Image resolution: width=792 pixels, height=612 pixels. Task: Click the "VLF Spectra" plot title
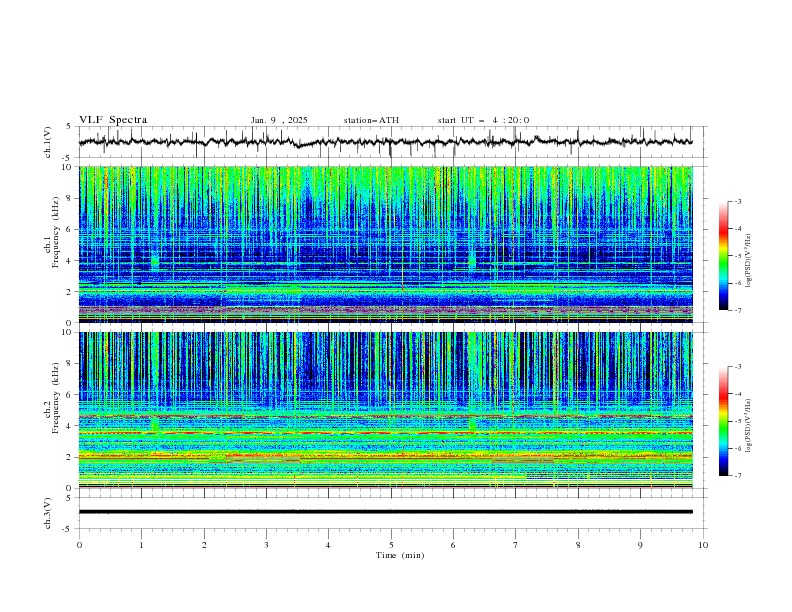click(113, 120)
